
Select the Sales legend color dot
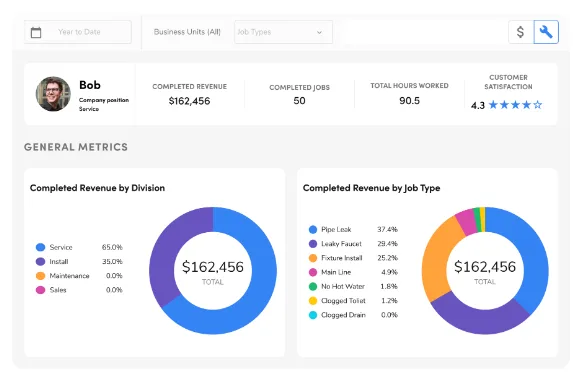pos(41,290)
